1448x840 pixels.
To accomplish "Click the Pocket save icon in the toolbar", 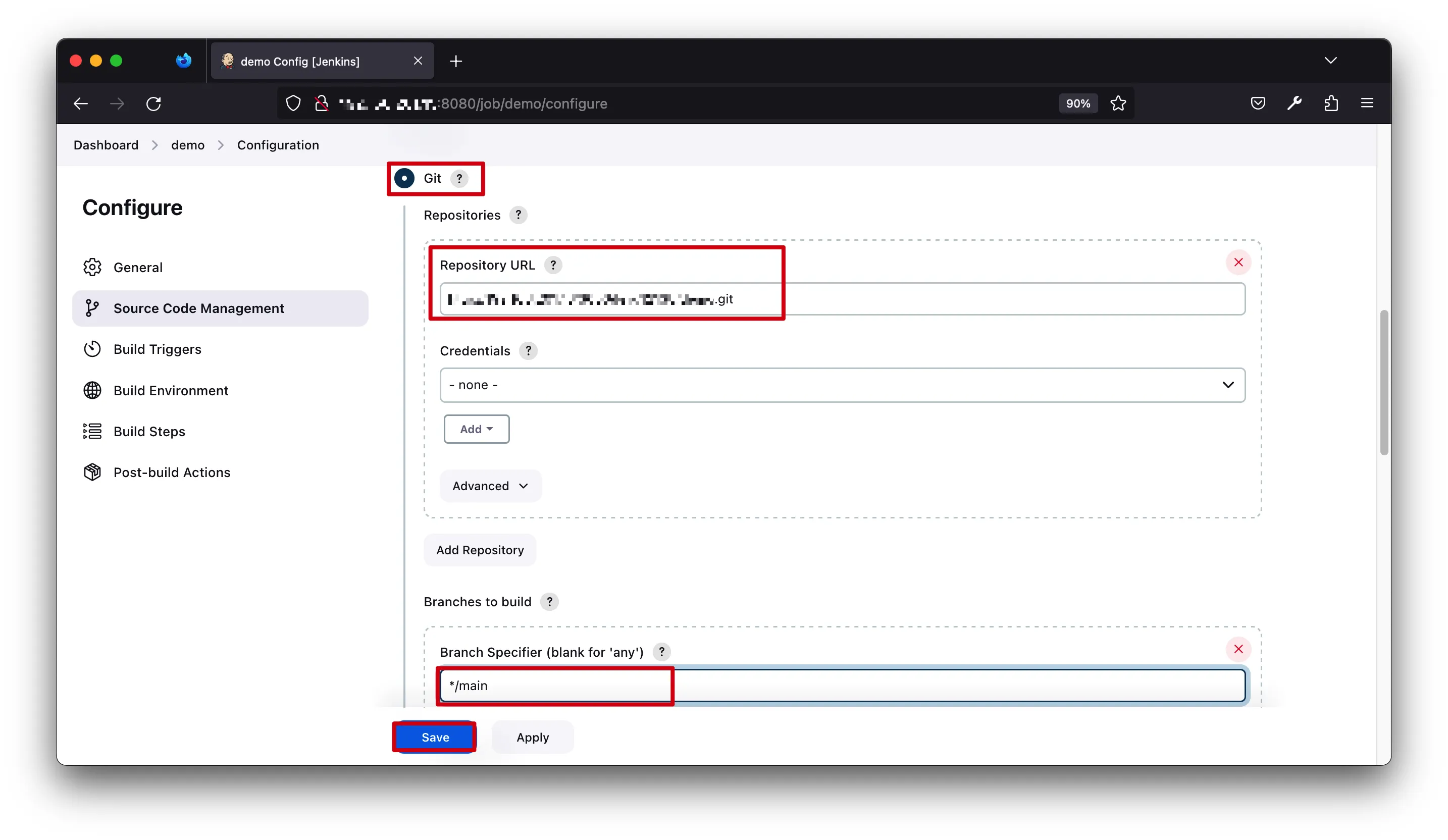I will point(1257,103).
